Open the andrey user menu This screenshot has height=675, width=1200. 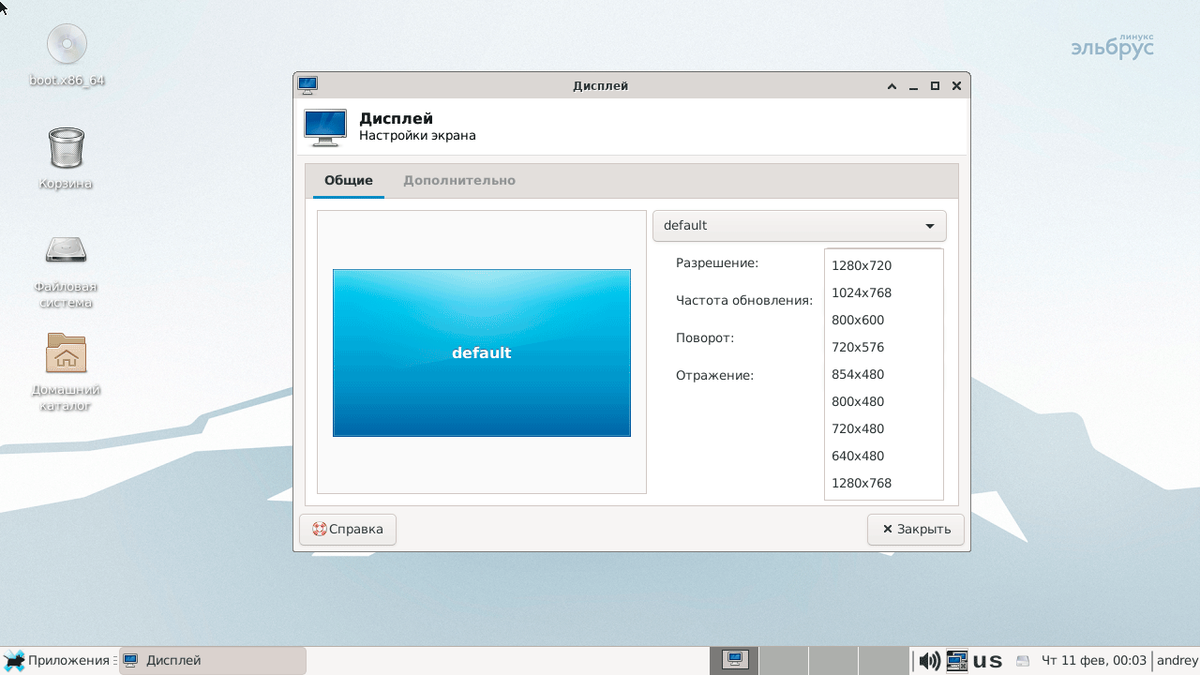pos(1176,660)
